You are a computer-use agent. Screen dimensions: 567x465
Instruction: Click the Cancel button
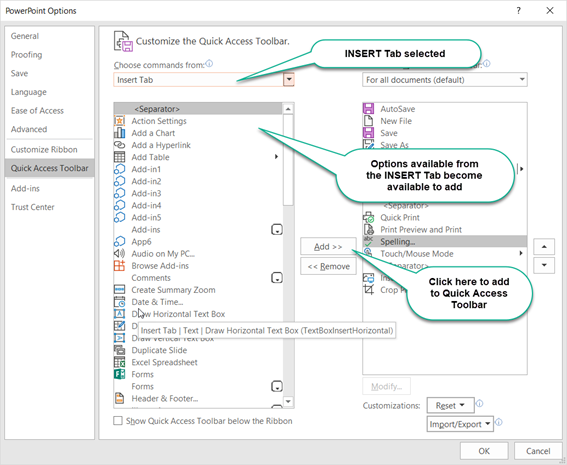pos(538,451)
